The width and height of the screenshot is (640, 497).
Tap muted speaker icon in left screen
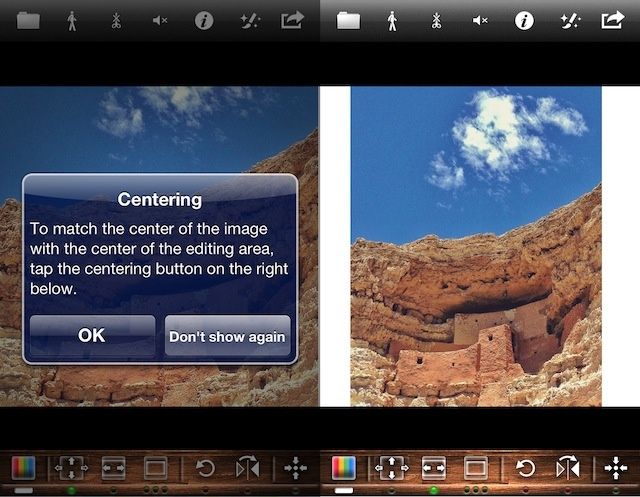pyautogui.click(x=160, y=20)
